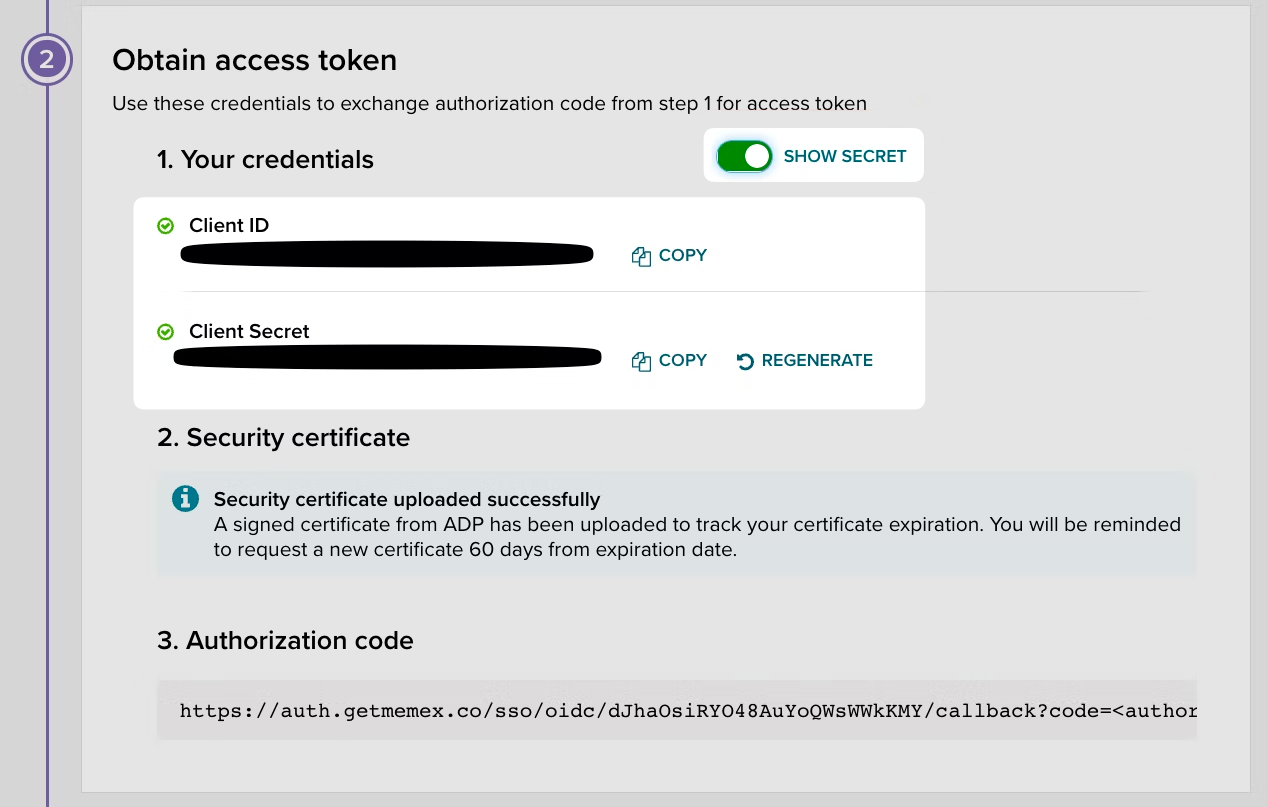
Task: Click the green checkmark next to Client ID
Action: point(165,226)
